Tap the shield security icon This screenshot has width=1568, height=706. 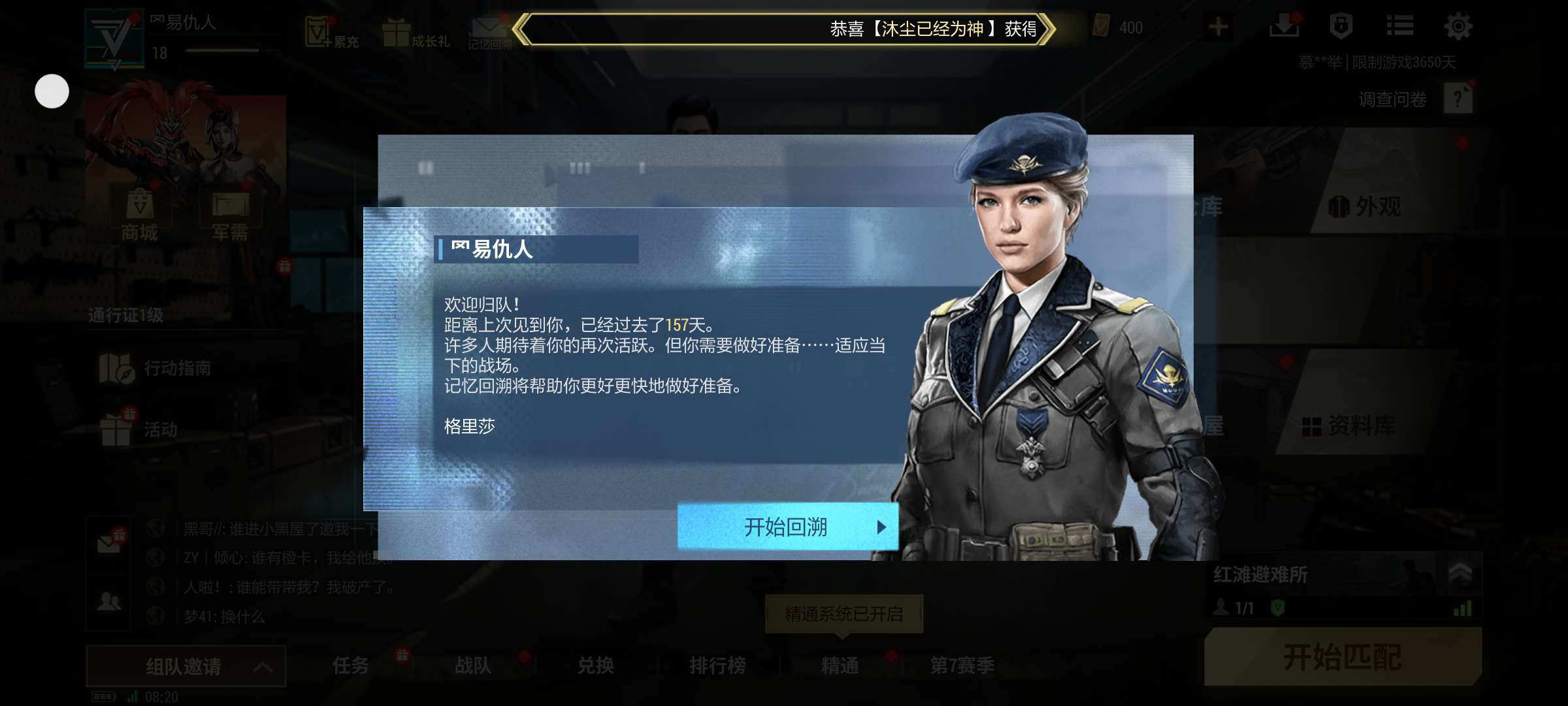pos(1341,26)
